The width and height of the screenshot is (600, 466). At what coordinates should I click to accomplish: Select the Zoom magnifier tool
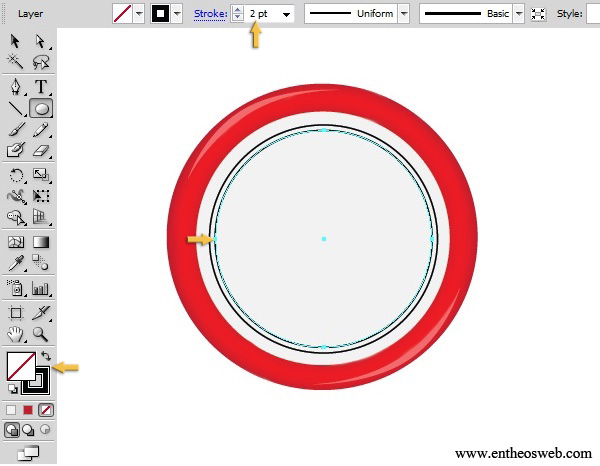[41, 334]
